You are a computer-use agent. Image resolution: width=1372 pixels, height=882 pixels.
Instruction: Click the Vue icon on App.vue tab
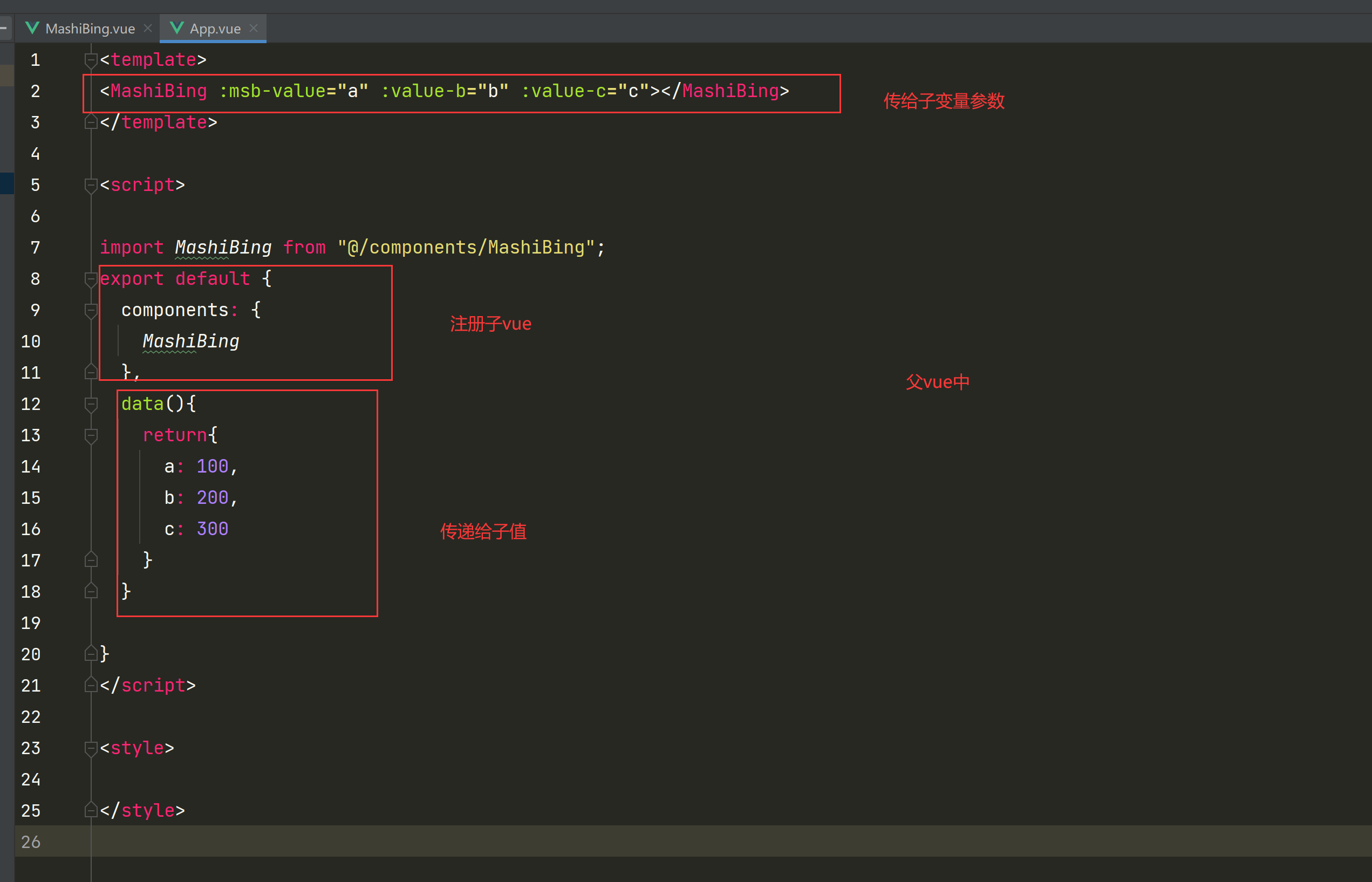[x=177, y=28]
